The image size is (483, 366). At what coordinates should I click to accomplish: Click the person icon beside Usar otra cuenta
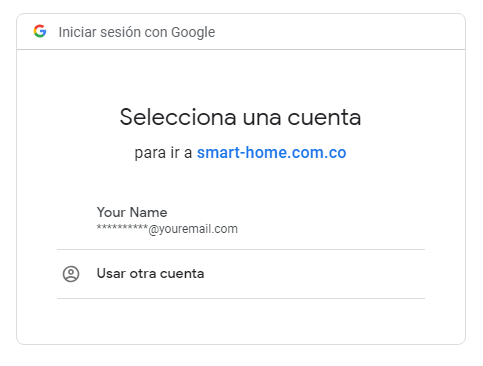[x=71, y=274]
